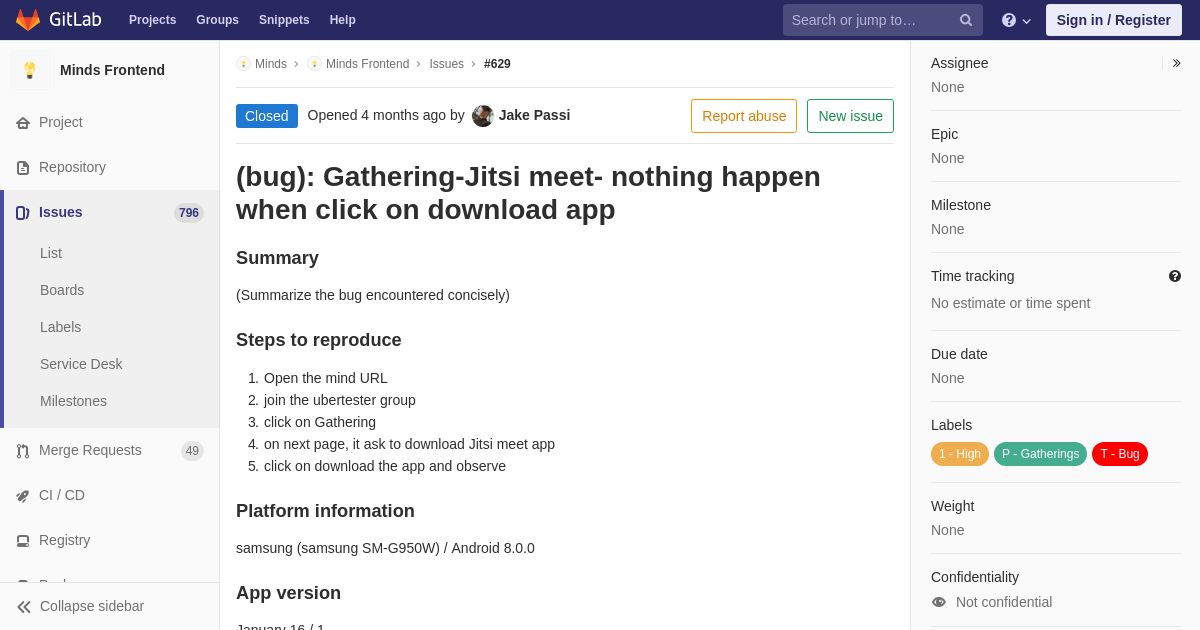Image resolution: width=1200 pixels, height=630 pixels.
Task: Click the Sign in / Register button
Action: click(1114, 20)
